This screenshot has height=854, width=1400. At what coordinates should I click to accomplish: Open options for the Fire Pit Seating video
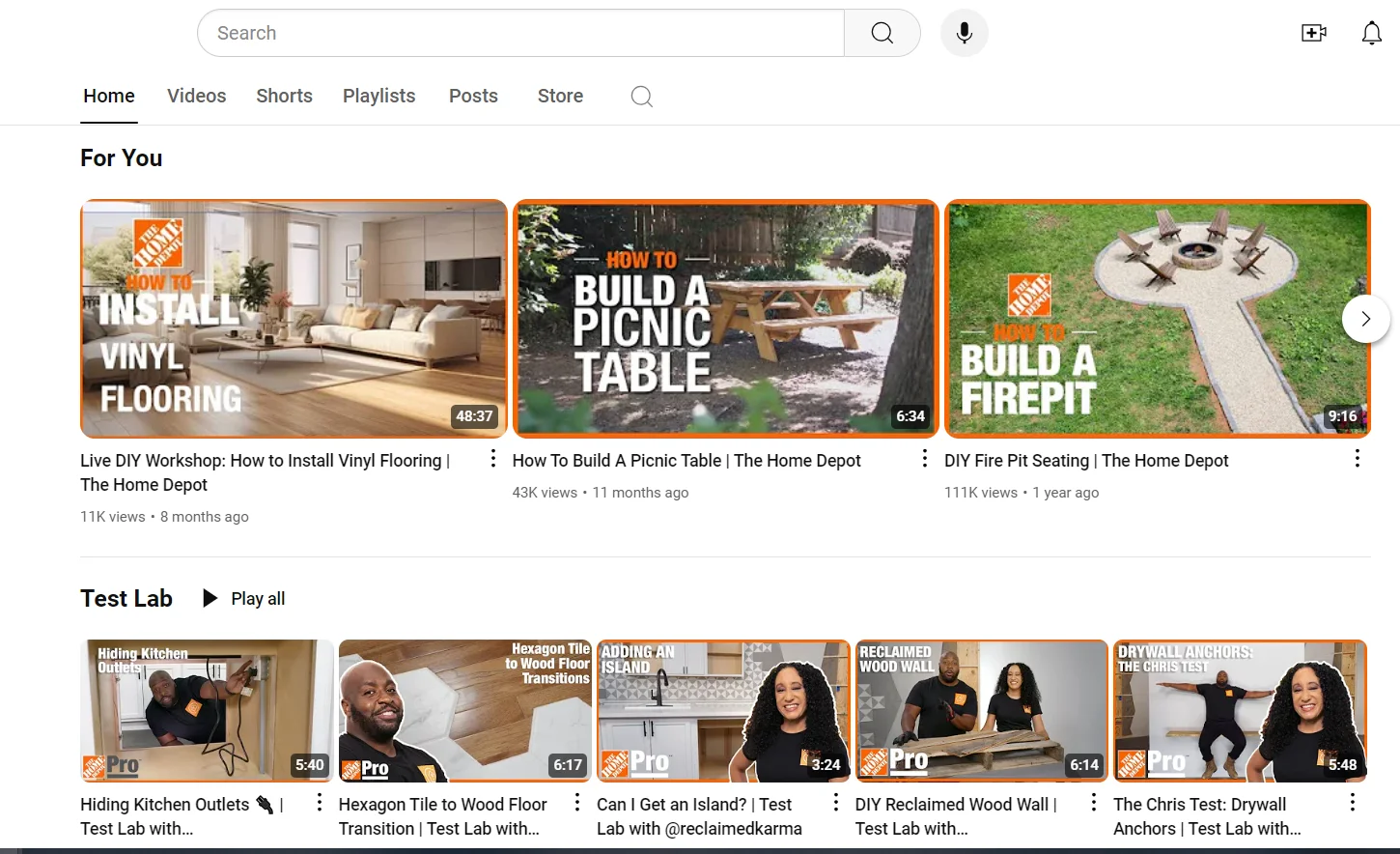[x=1357, y=458]
